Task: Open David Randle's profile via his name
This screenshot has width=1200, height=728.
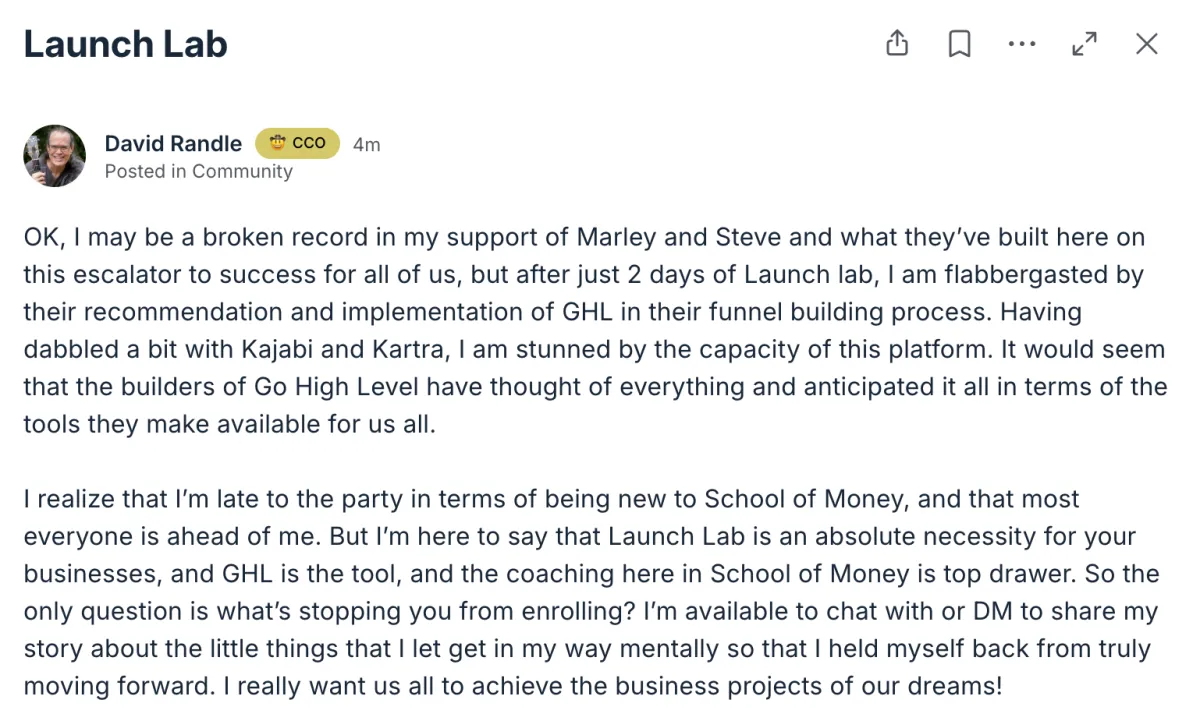Action: click(x=173, y=143)
